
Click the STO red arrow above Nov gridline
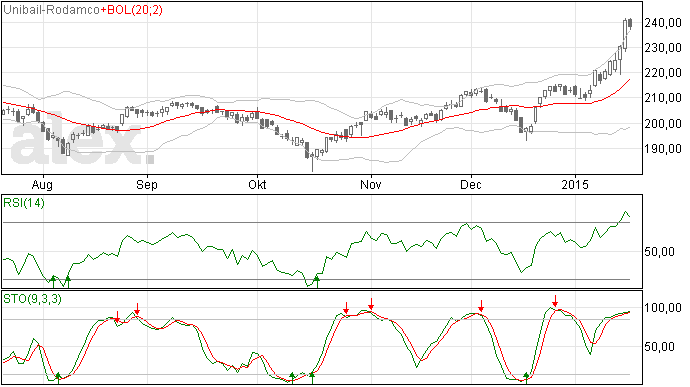tap(371, 304)
